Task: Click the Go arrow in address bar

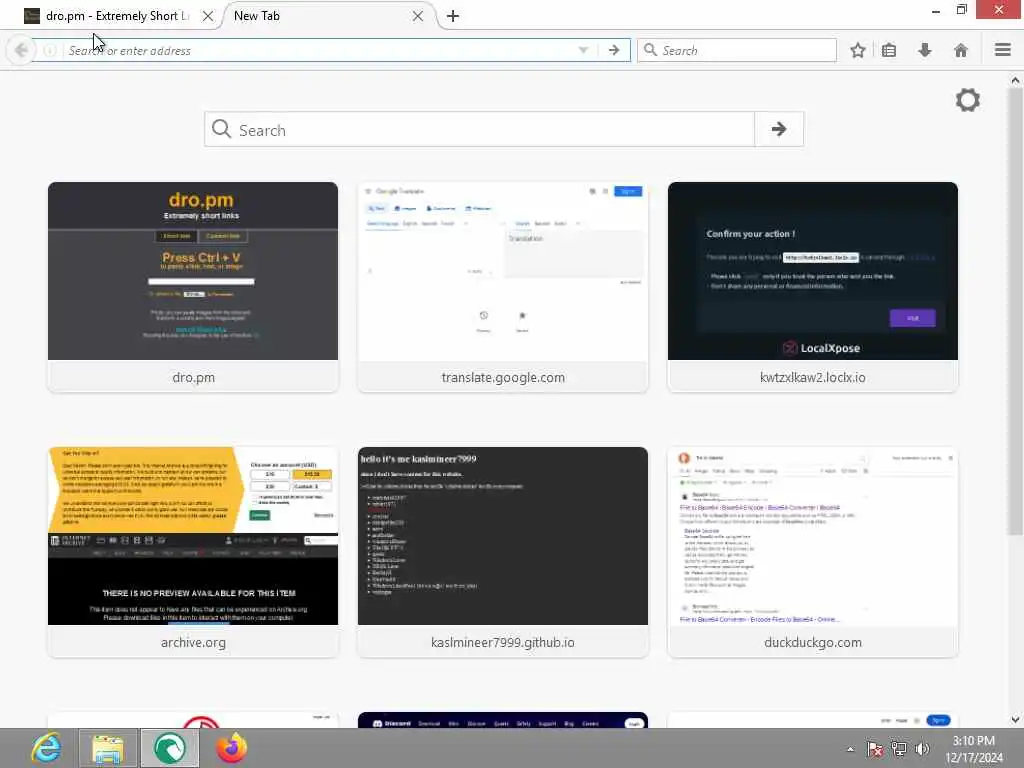Action: click(x=614, y=50)
